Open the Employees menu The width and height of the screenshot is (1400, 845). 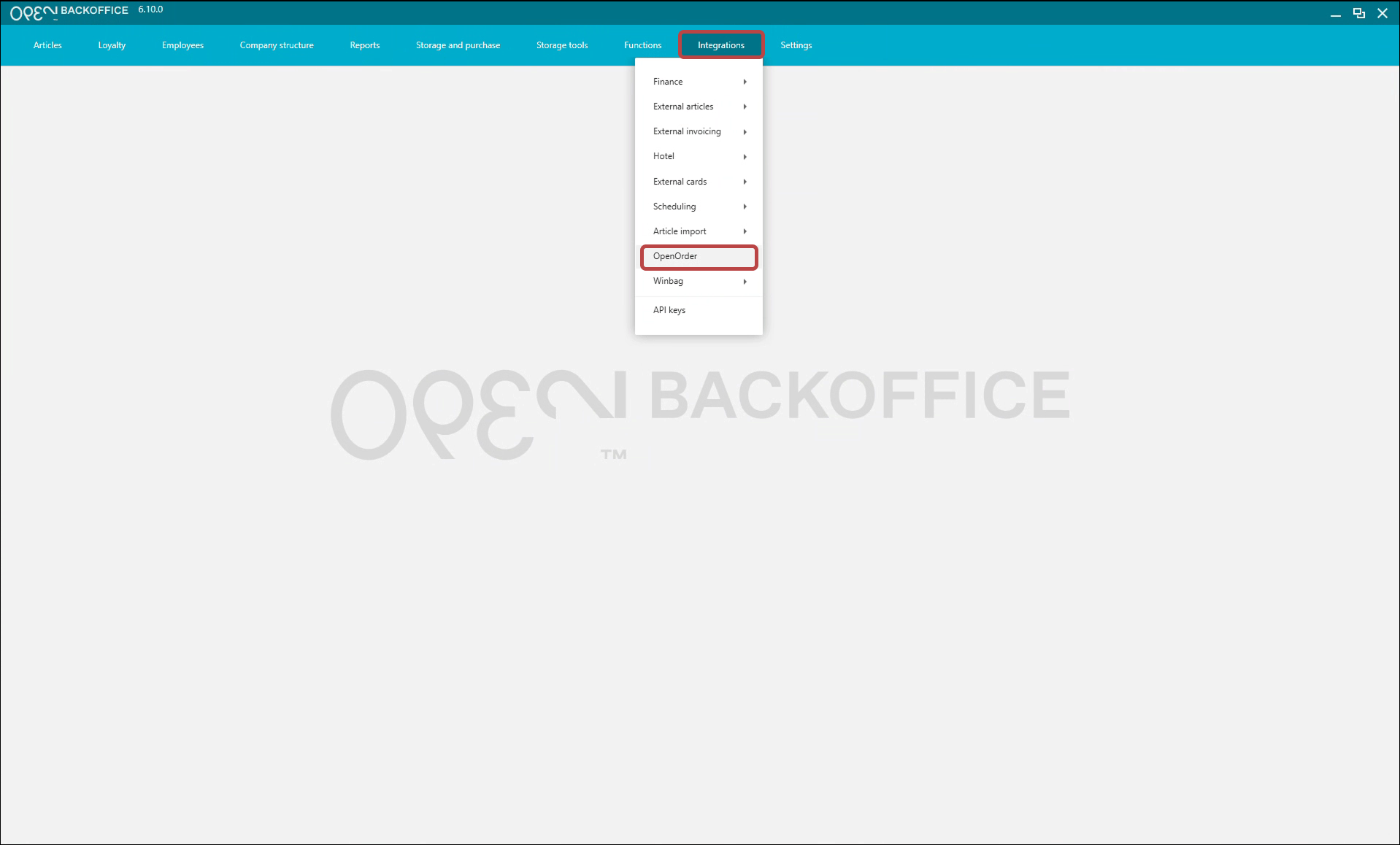tap(182, 45)
